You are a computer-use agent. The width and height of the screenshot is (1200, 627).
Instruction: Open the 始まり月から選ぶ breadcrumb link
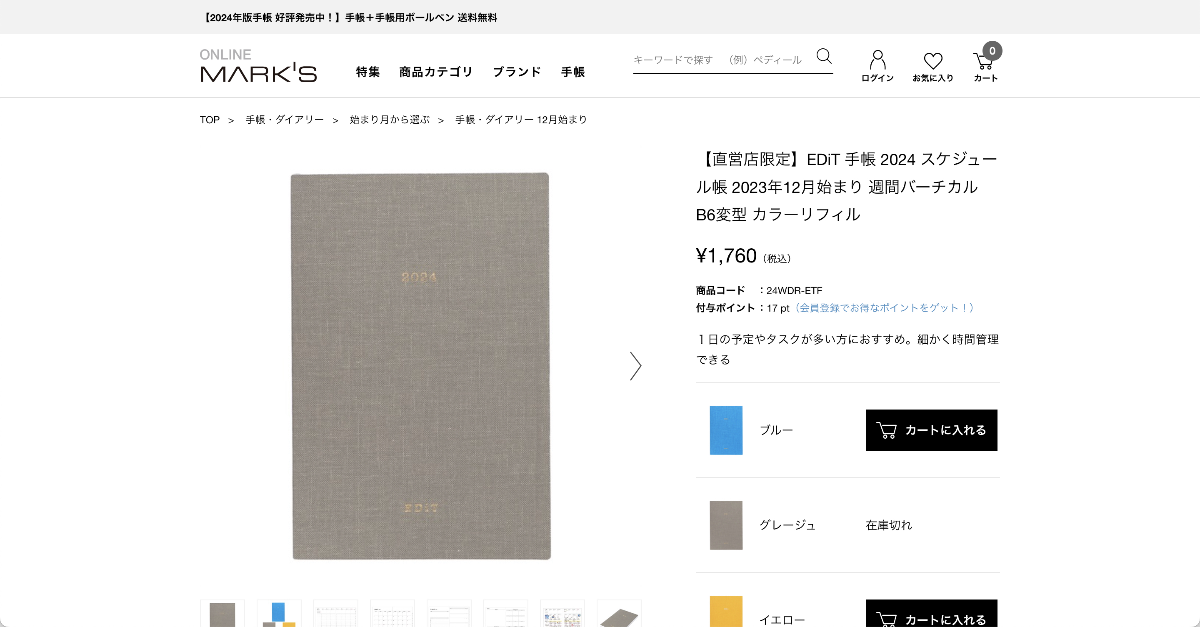click(389, 120)
